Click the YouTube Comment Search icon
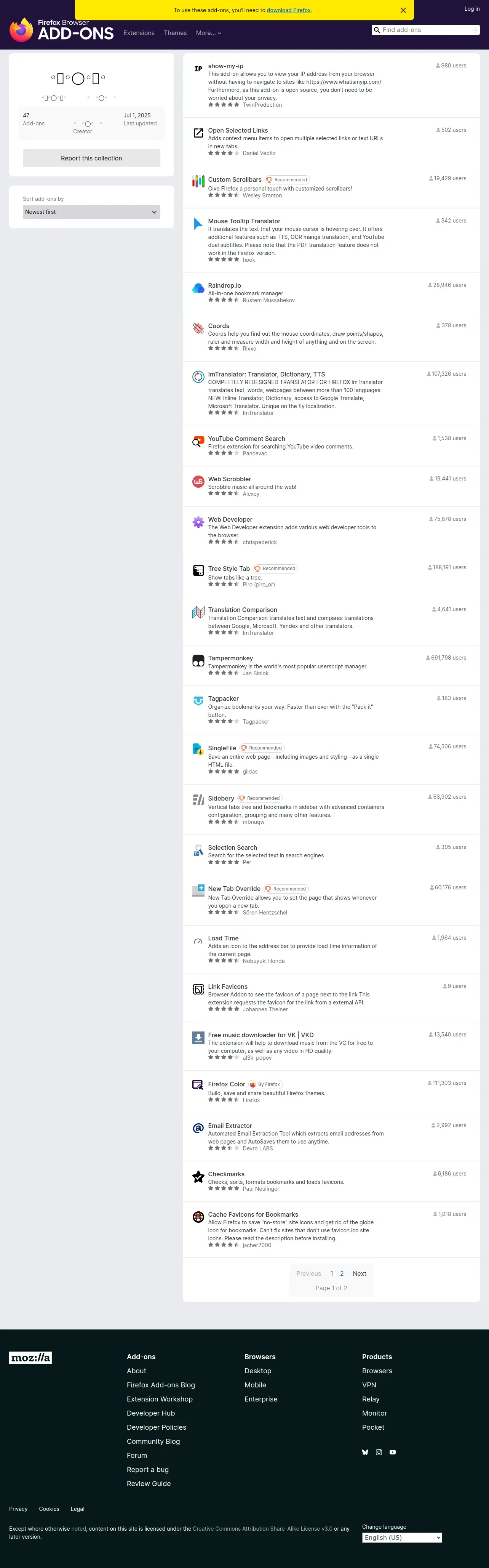 (198, 441)
